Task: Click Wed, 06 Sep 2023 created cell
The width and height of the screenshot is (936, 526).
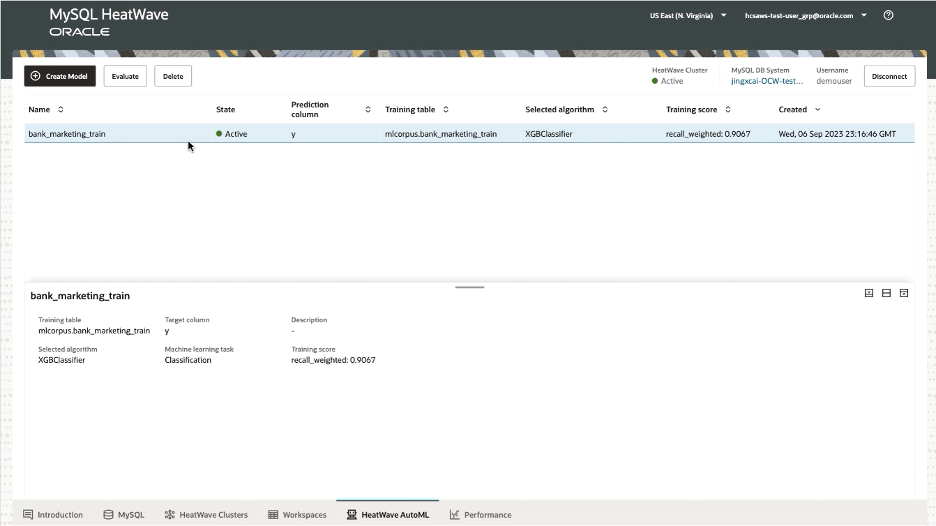Action: tap(837, 134)
